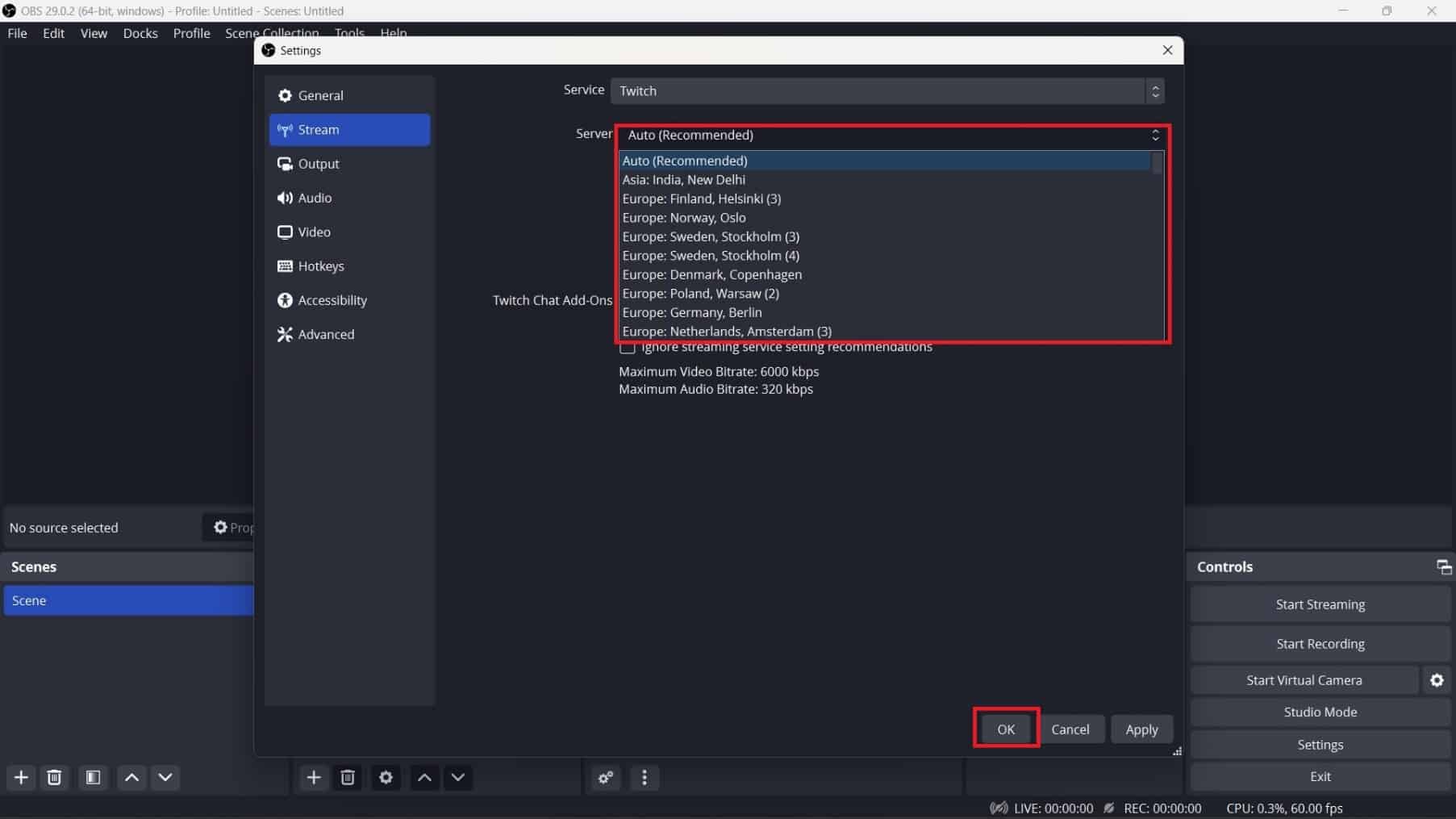Click Start Streaming in Controls
1456x819 pixels.
click(x=1320, y=604)
